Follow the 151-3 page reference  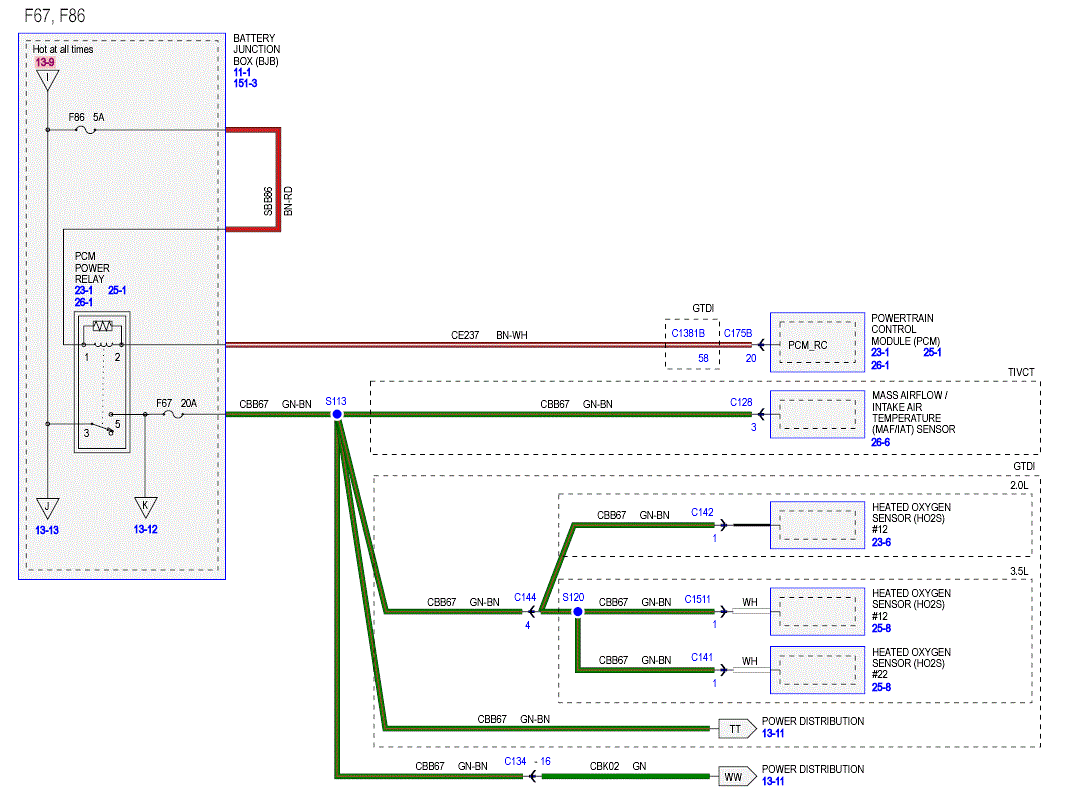[245, 83]
